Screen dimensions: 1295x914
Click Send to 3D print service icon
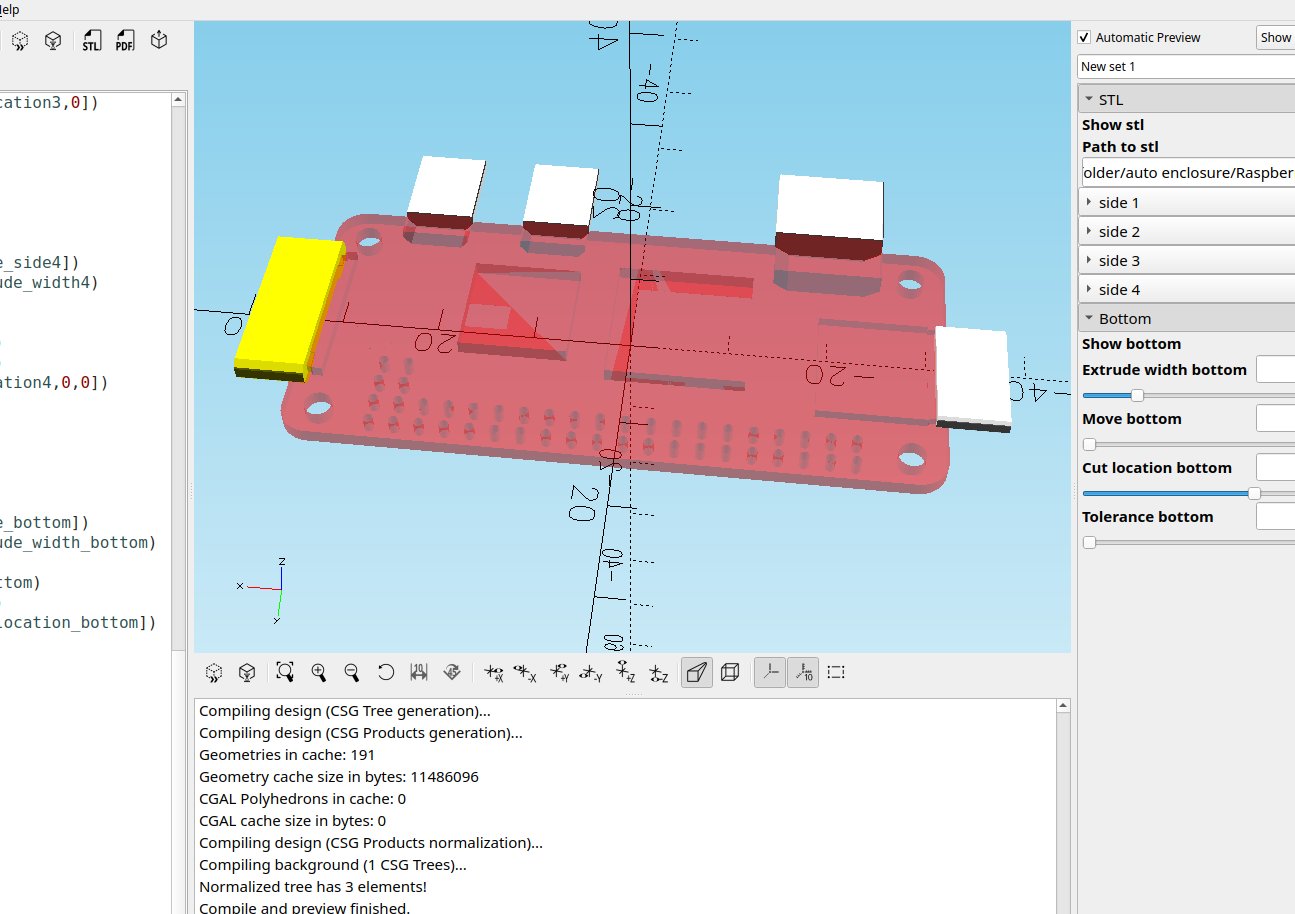(158, 40)
